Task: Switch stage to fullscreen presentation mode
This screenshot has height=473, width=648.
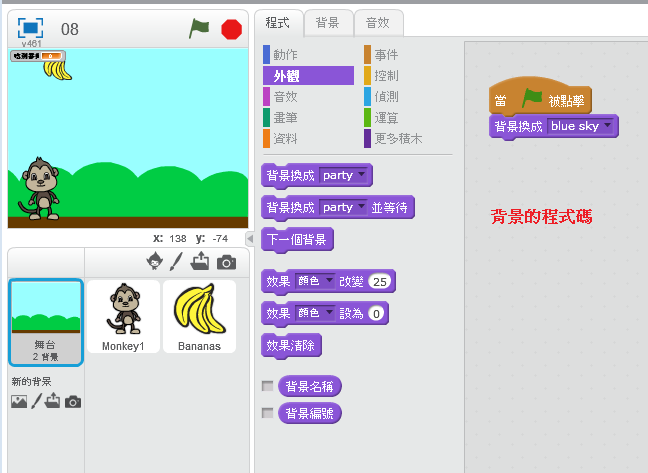Action: (x=31, y=29)
